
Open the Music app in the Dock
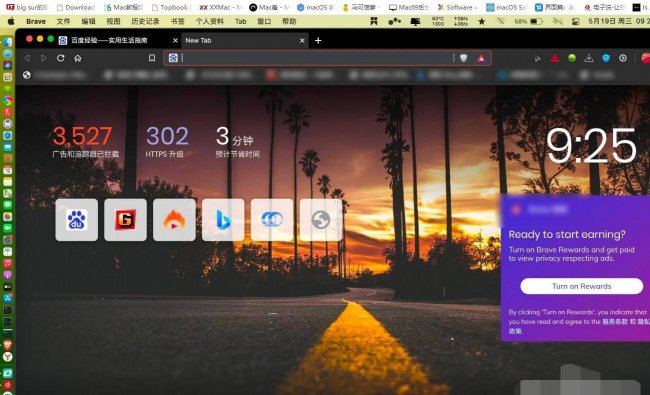point(7,263)
